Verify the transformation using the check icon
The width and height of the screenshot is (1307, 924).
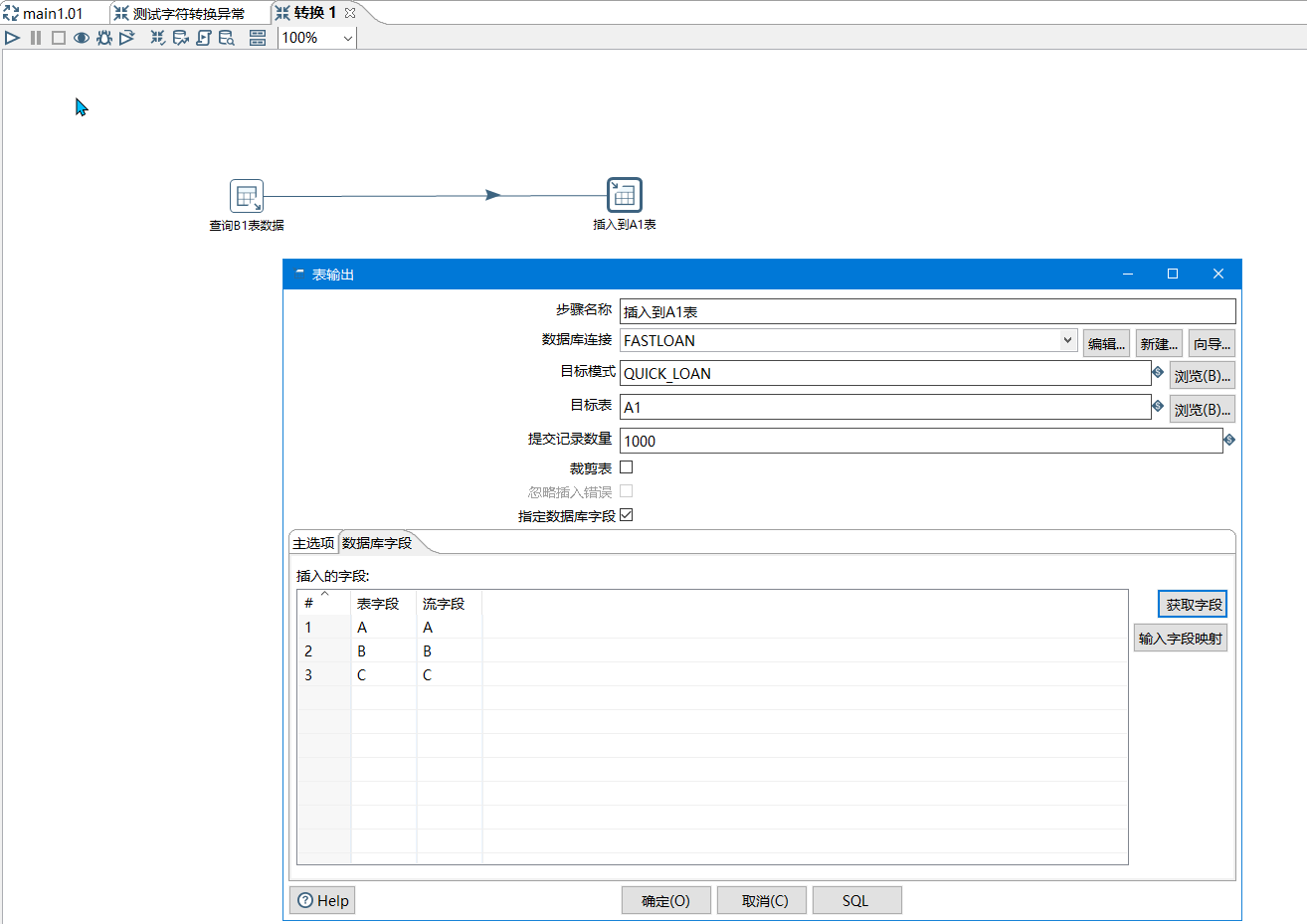[x=158, y=38]
